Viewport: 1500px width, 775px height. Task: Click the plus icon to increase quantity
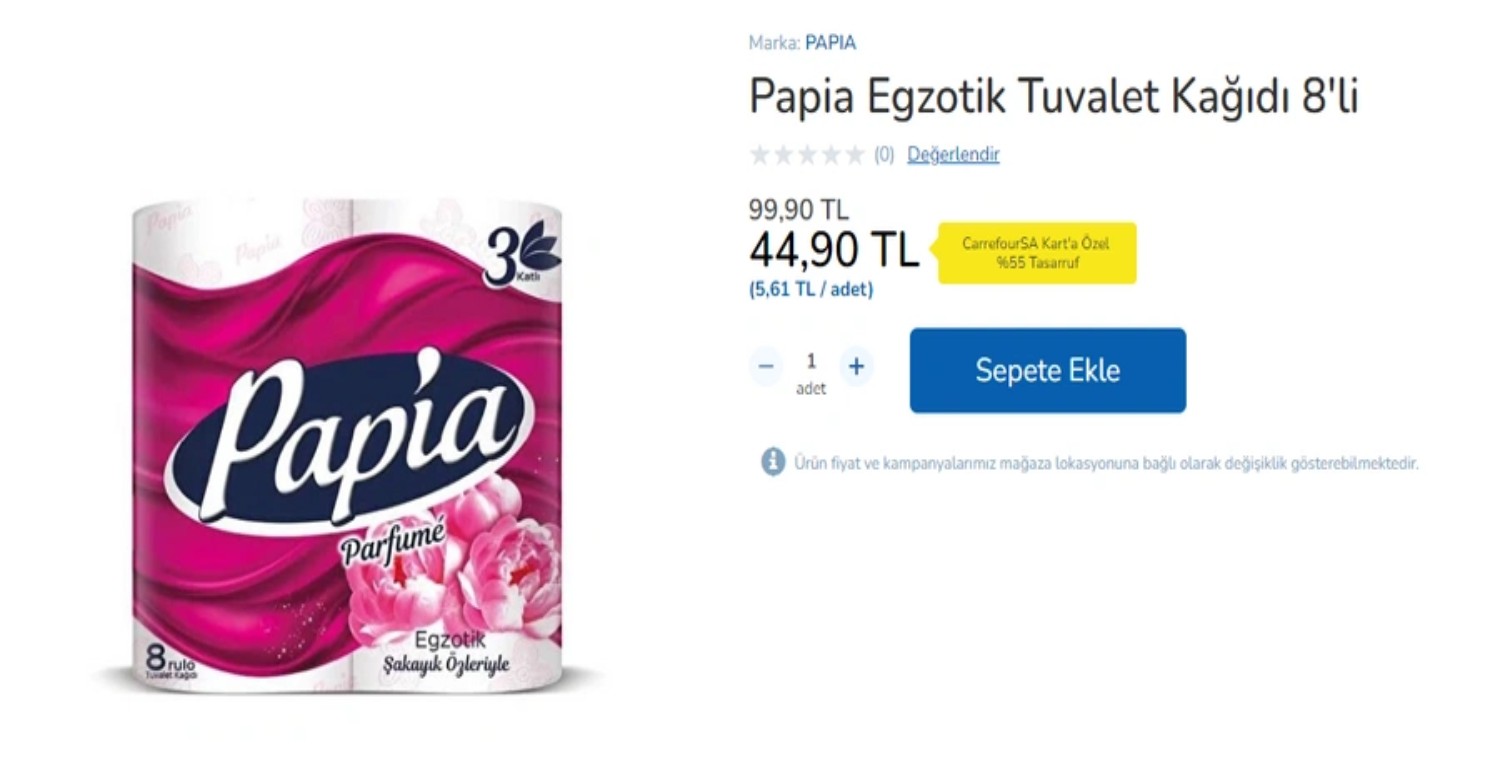[x=856, y=366]
